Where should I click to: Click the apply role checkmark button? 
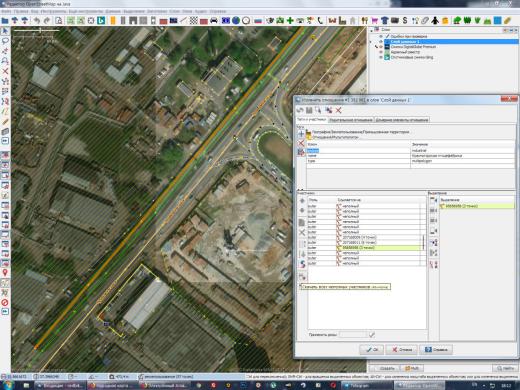[372, 334]
